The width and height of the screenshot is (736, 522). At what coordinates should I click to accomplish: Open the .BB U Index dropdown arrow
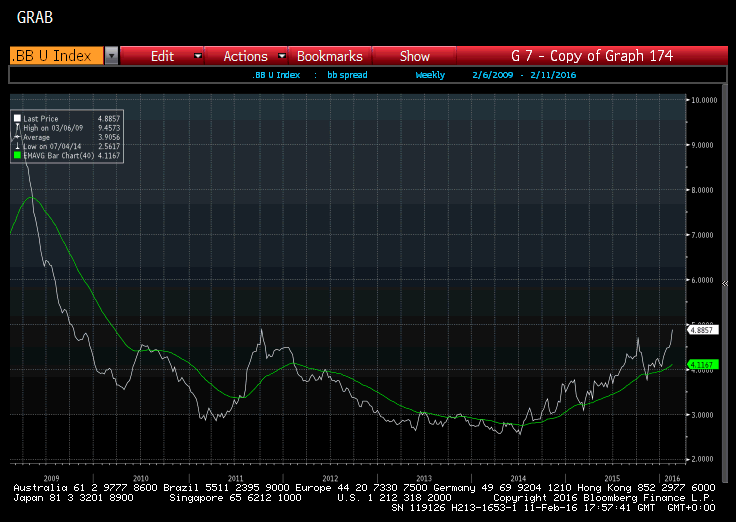pos(111,57)
